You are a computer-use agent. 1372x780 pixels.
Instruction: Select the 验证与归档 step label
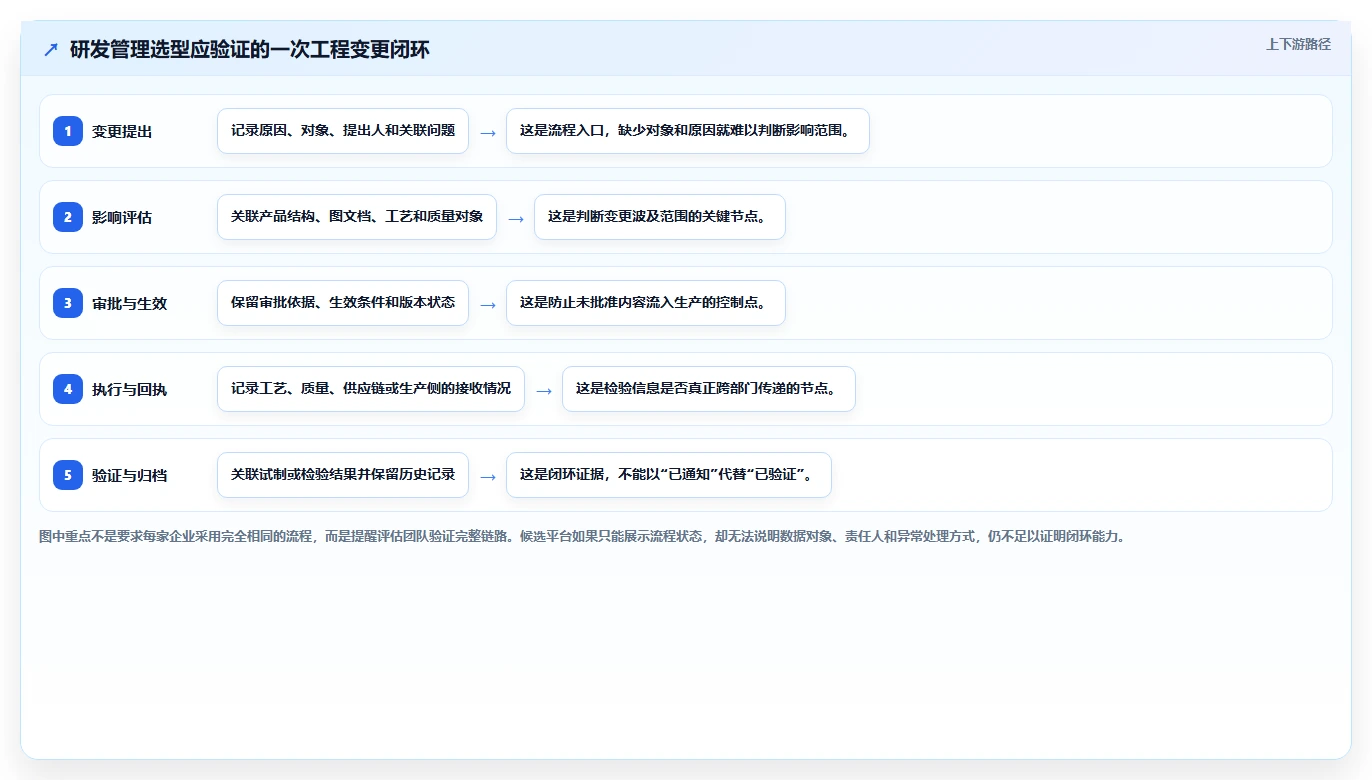tap(129, 475)
